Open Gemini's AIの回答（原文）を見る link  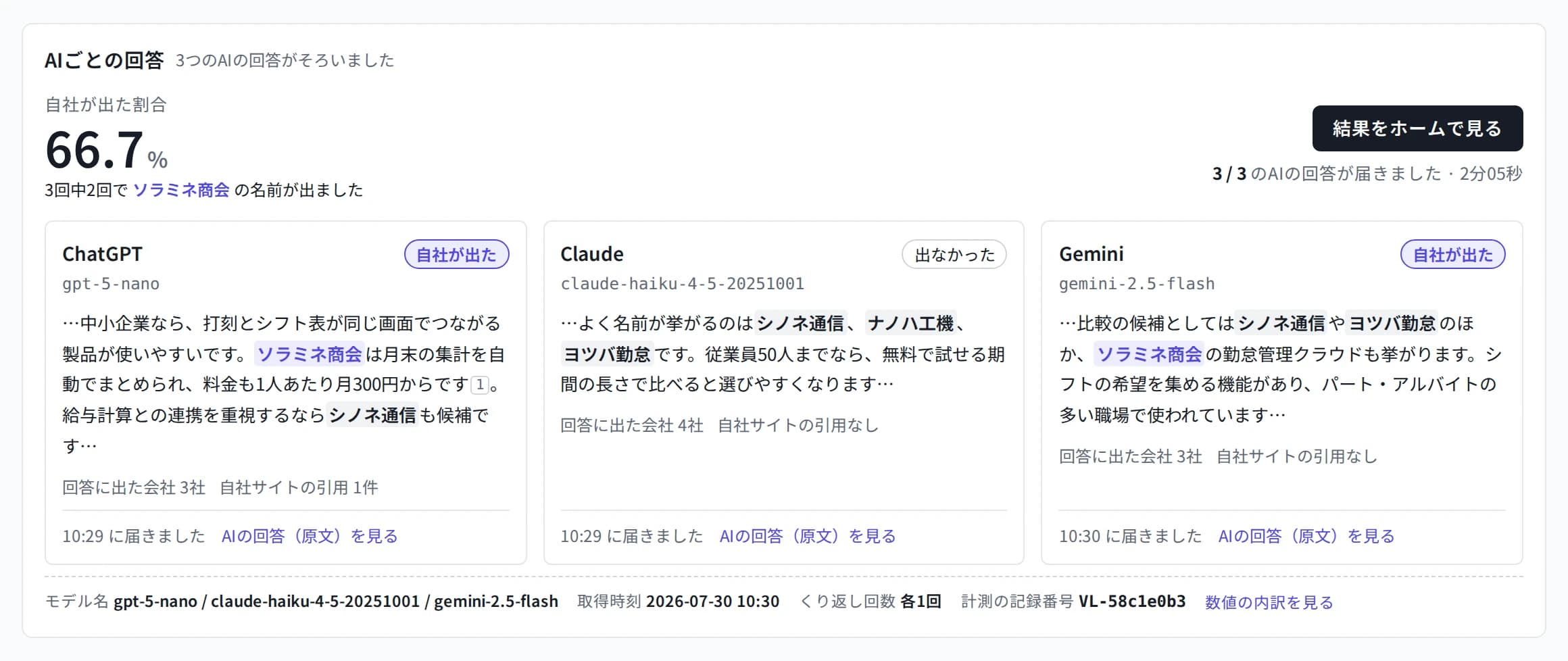click(1306, 536)
